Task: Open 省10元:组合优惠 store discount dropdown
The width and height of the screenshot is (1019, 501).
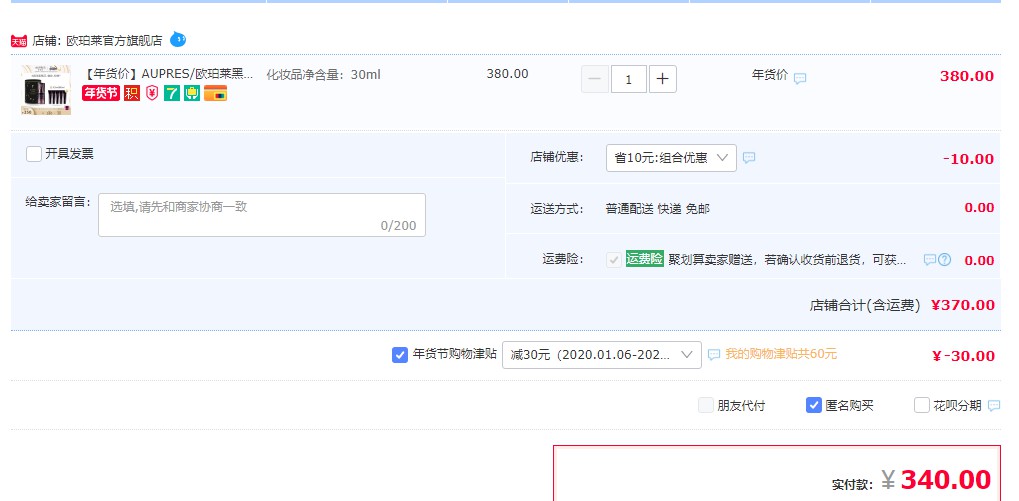Action: tap(671, 158)
